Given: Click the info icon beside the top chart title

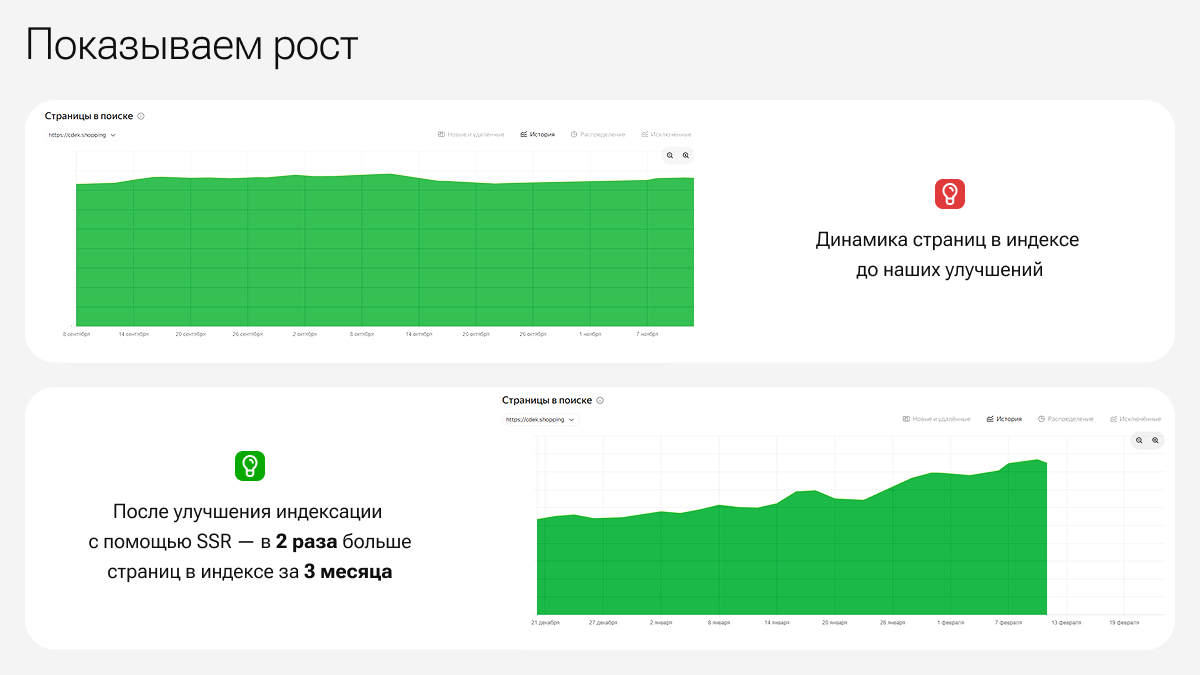Looking at the screenshot, I should 141,116.
